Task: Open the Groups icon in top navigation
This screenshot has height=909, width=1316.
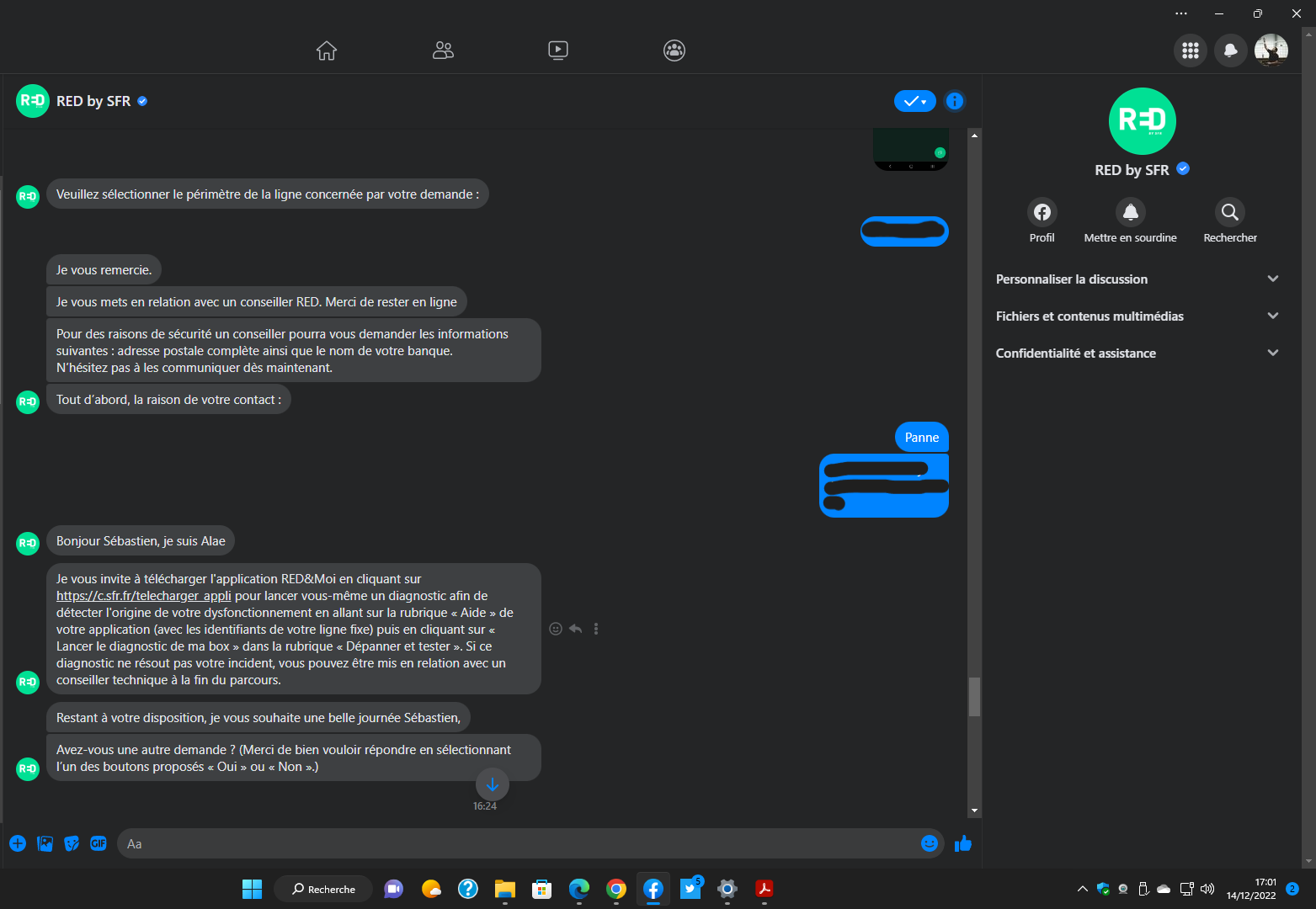Action: 674,50
